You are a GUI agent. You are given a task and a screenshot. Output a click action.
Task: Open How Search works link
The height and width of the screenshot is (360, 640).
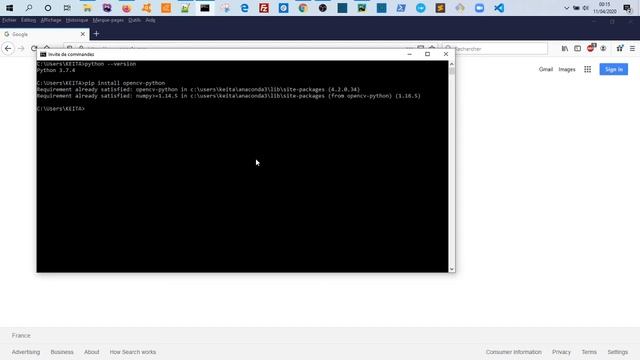tap(133, 352)
